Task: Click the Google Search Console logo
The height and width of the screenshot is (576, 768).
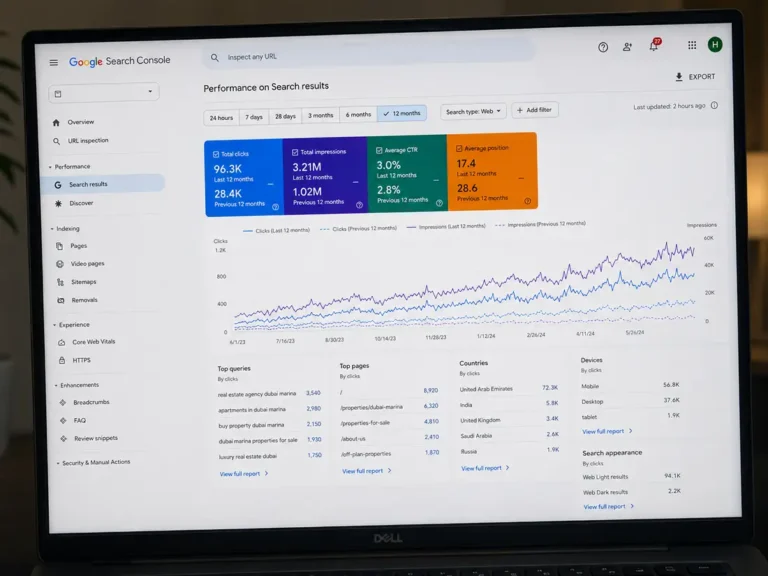Action: pyautogui.click(x=120, y=61)
